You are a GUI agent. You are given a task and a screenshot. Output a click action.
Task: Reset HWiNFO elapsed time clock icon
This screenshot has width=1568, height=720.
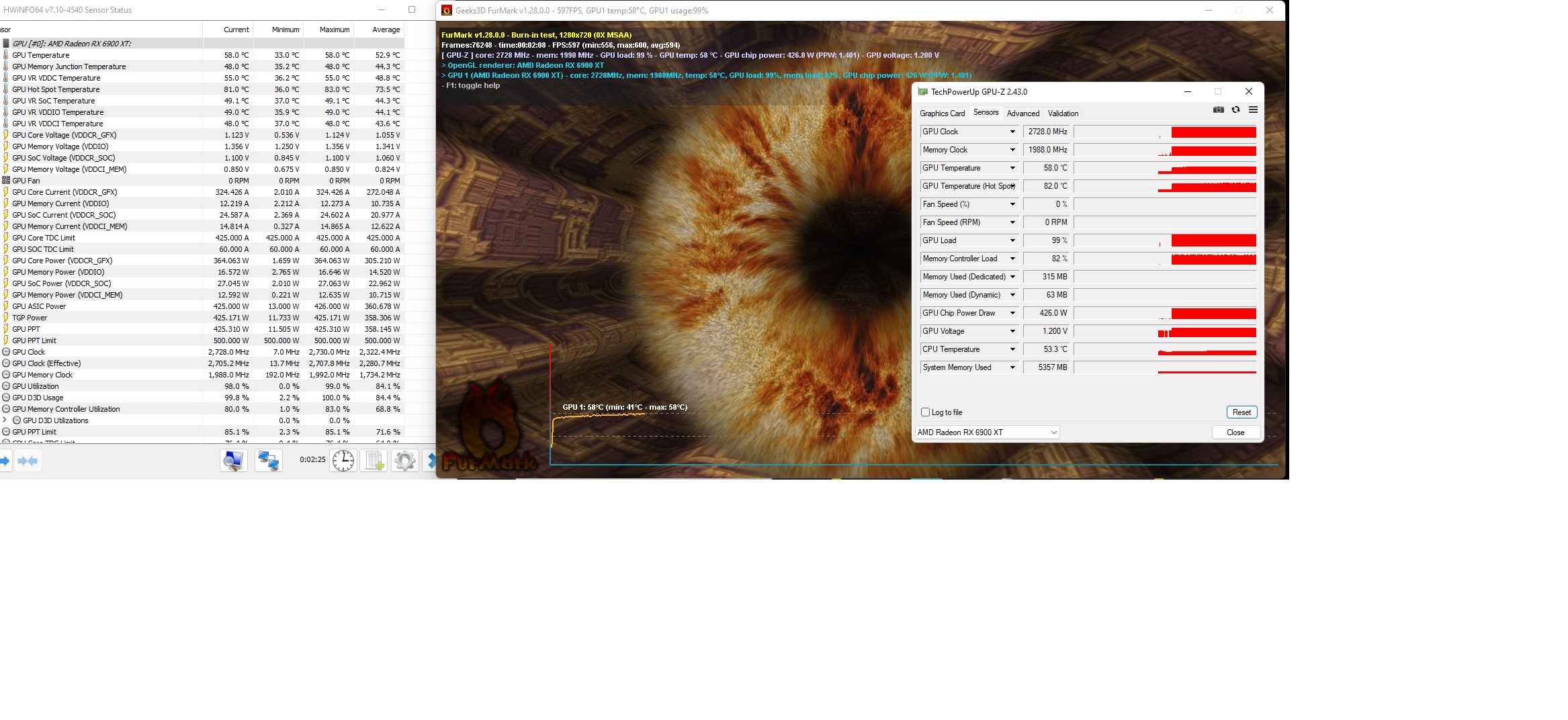(x=343, y=461)
